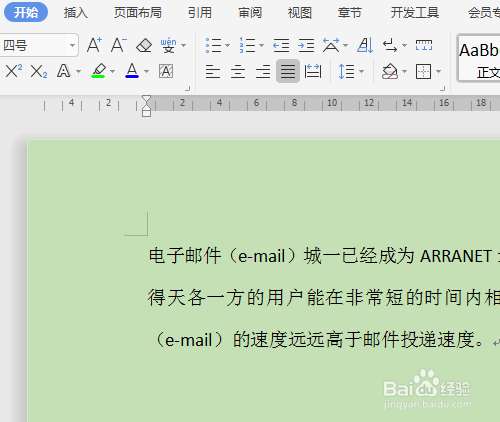Center align text
This screenshot has width=500, height=422.
(238, 71)
